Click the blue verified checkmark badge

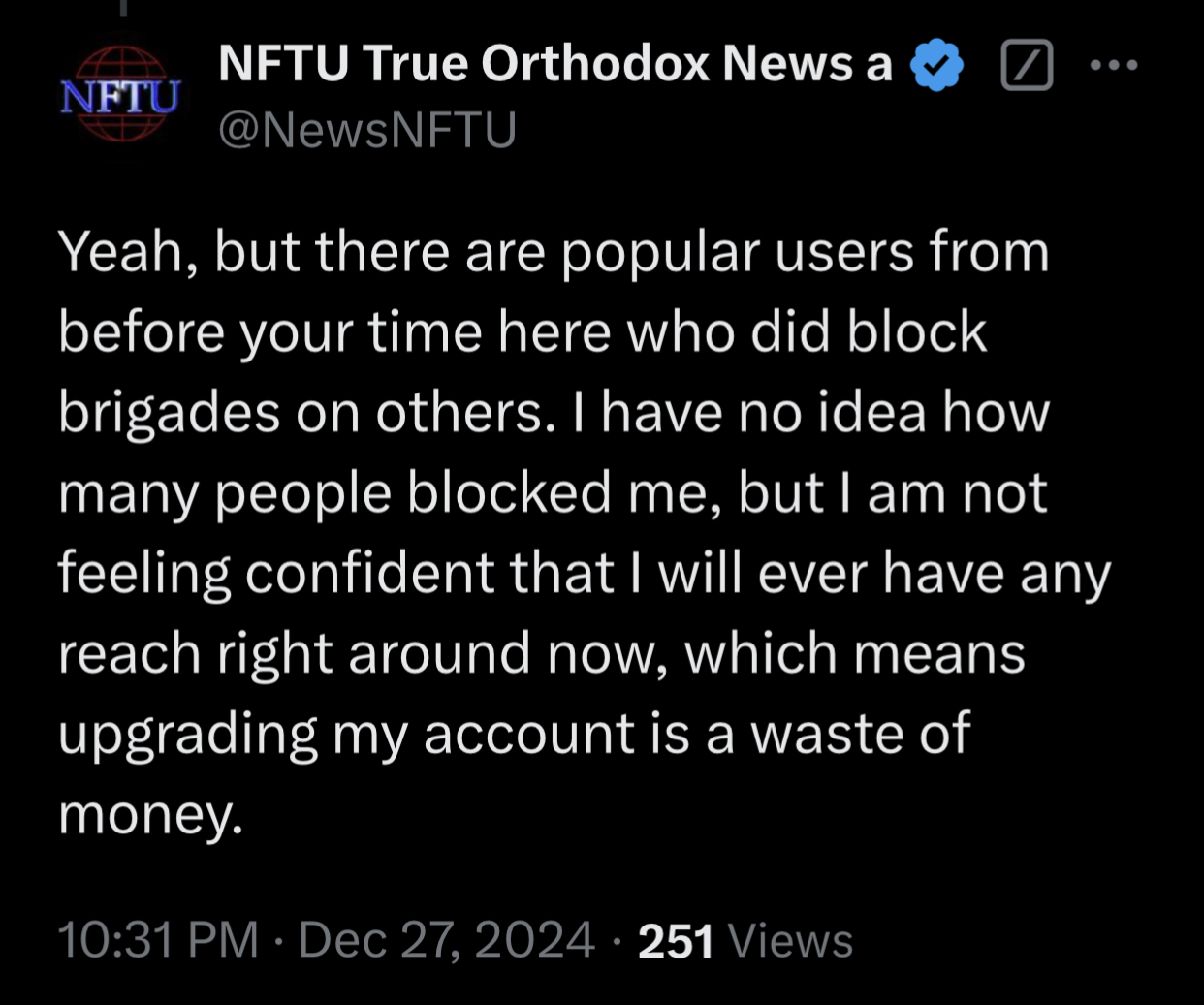pyautogui.click(x=936, y=65)
